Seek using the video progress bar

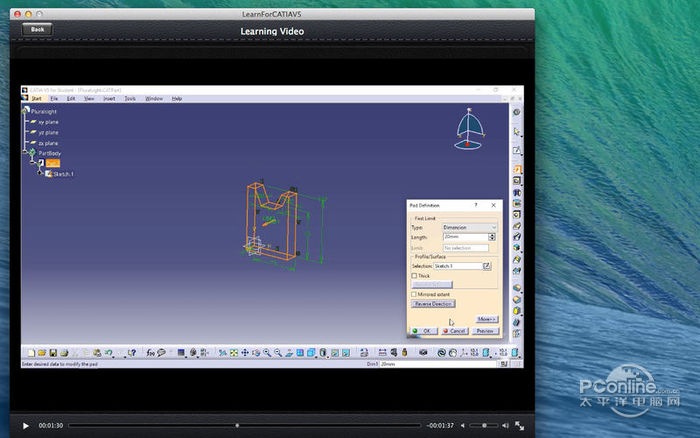(x=237, y=426)
